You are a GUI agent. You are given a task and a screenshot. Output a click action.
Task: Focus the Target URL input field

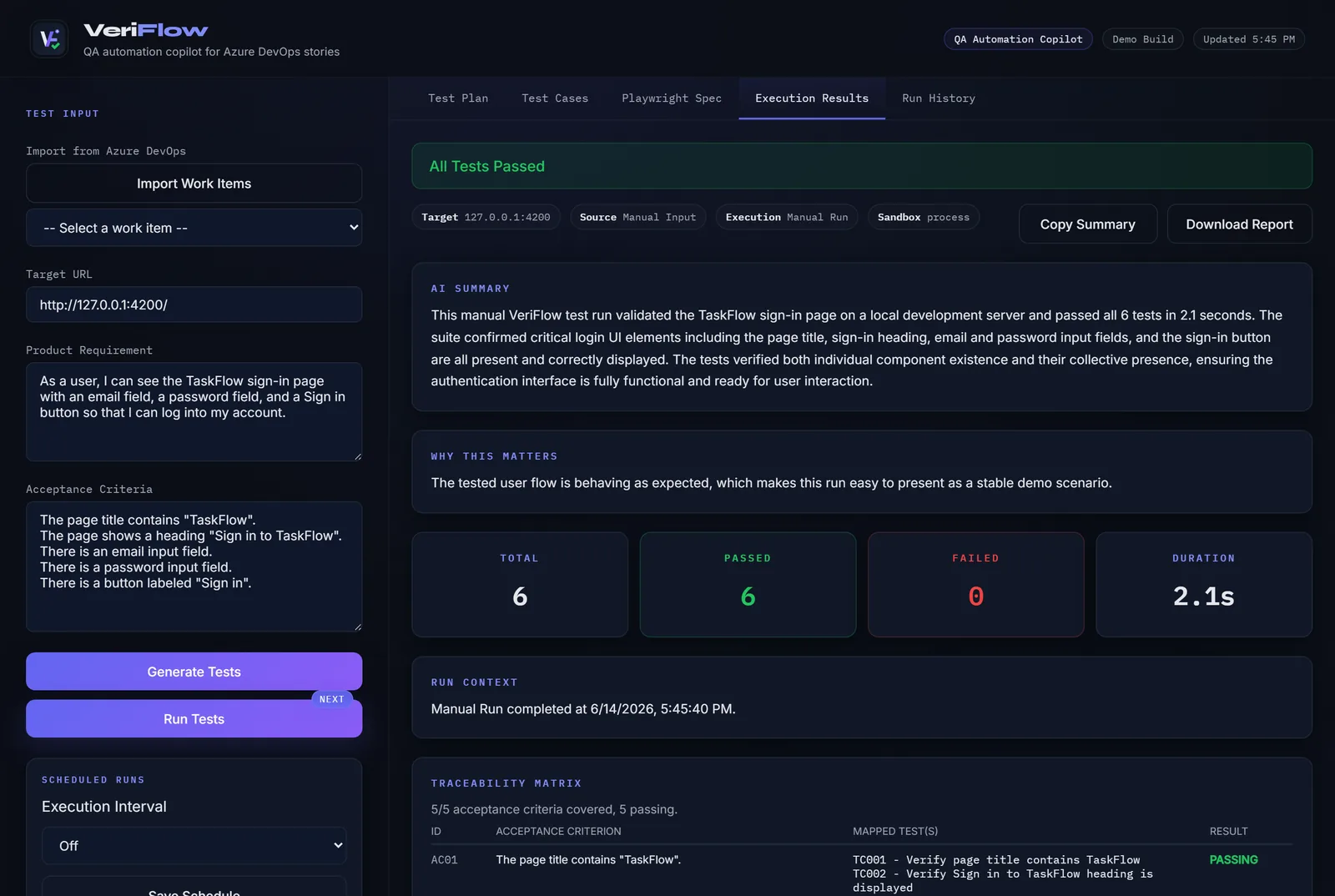pyautogui.click(x=194, y=305)
